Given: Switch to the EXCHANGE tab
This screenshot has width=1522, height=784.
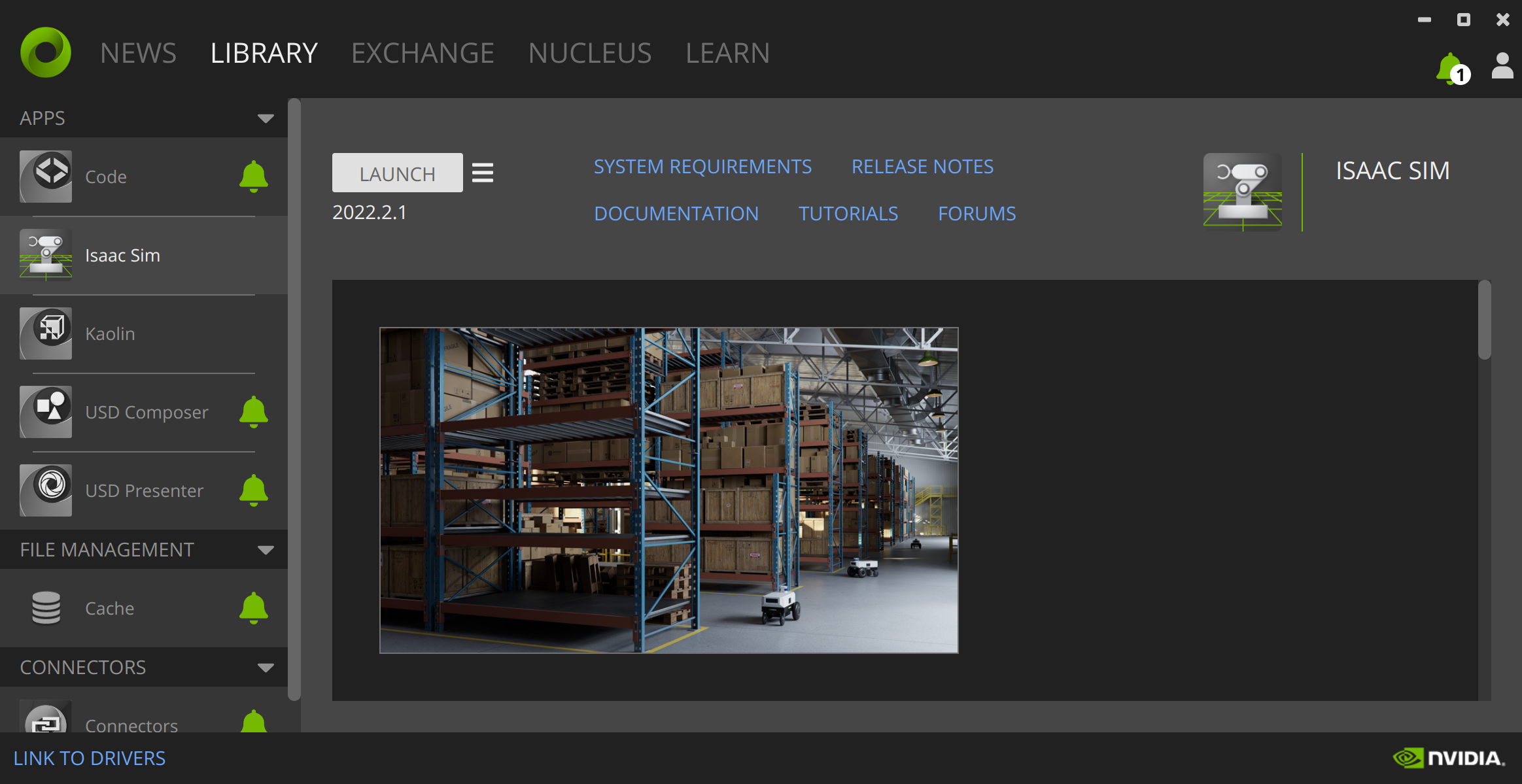Looking at the screenshot, I should click(x=423, y=53).
